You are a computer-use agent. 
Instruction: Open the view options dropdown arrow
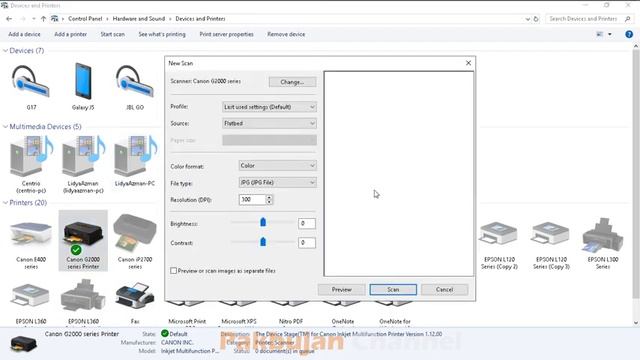click(x=610, y=34)
